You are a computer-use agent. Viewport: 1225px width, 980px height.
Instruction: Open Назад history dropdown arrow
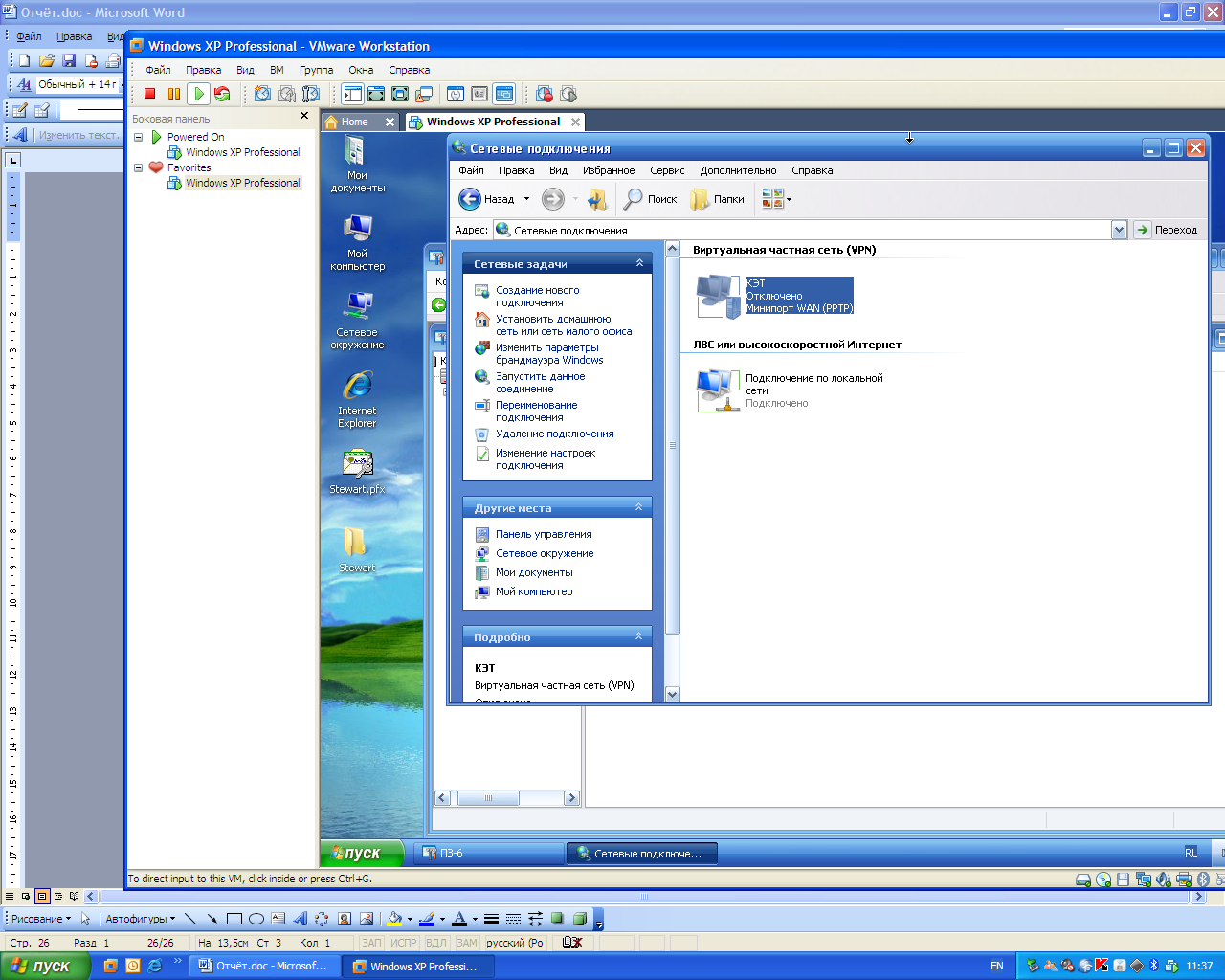(x=525, y=199)
